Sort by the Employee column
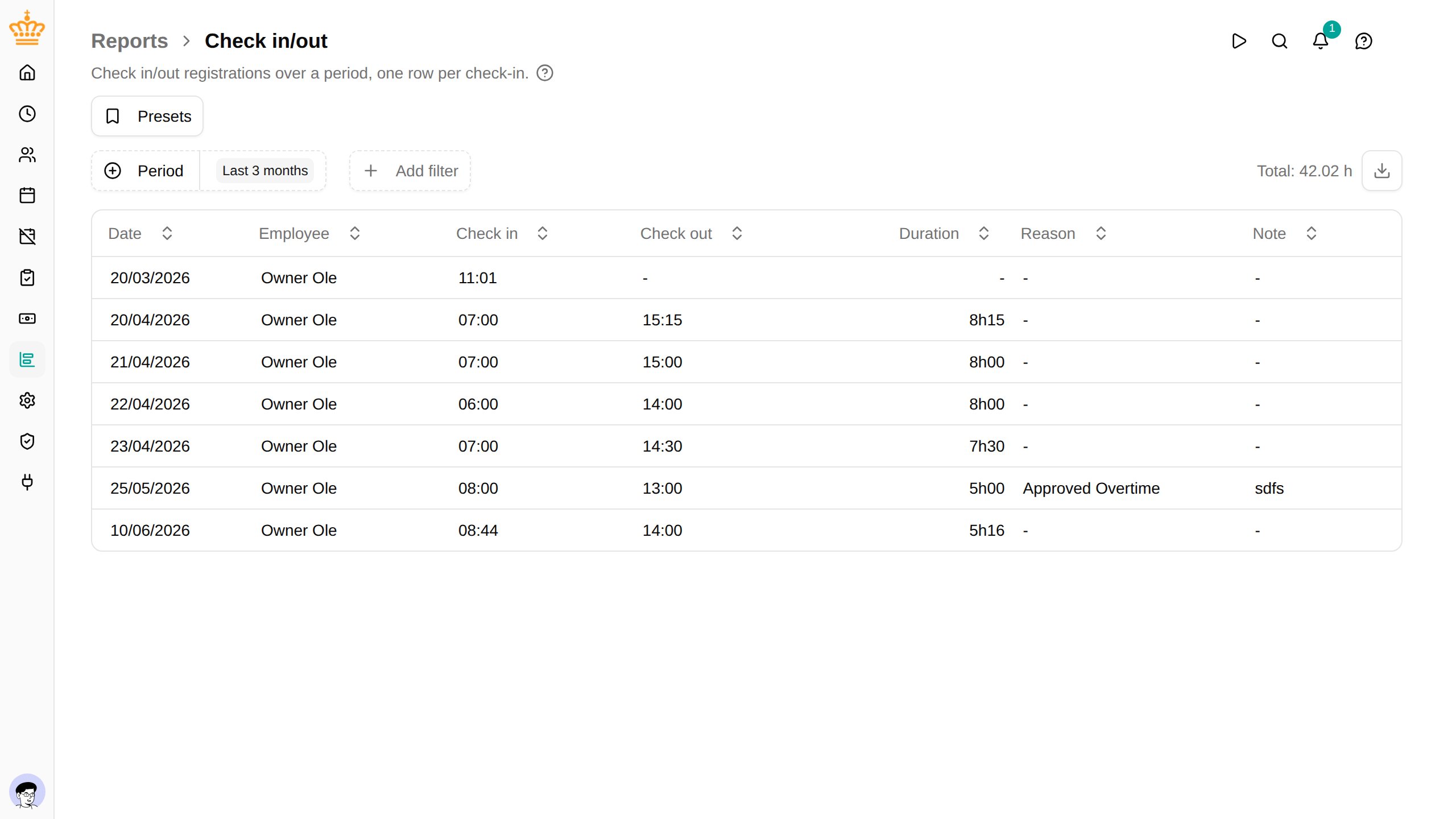 point(310,233)
